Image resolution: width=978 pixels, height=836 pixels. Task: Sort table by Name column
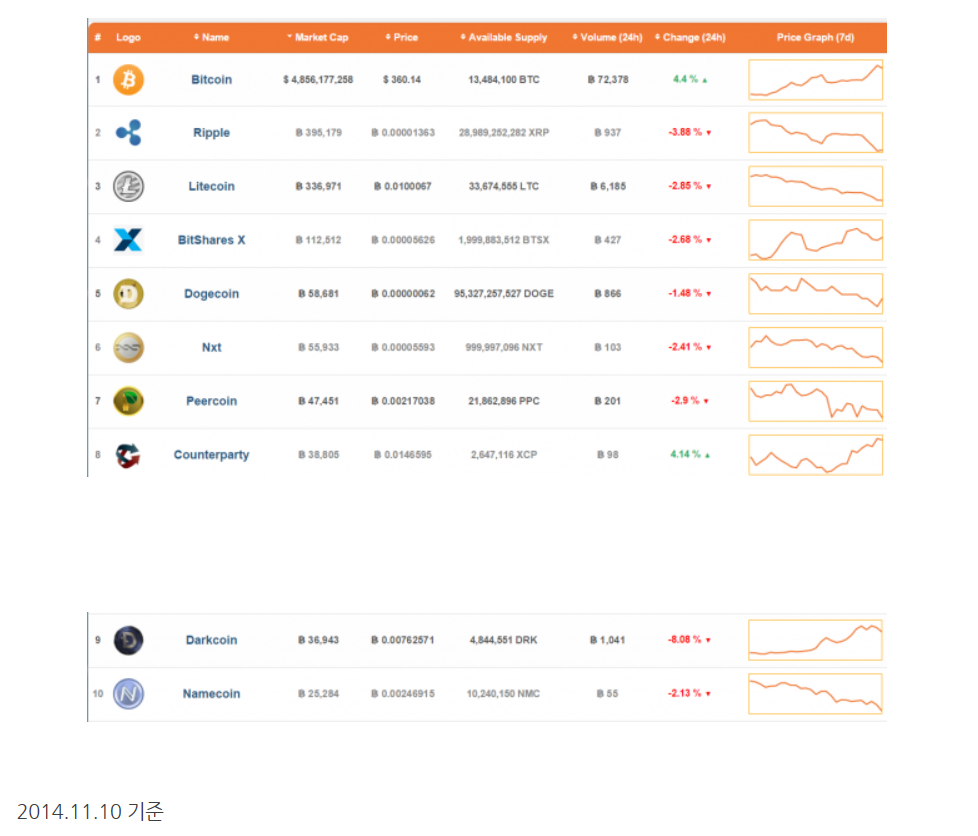pyautogui.click(x=211, y=37)
